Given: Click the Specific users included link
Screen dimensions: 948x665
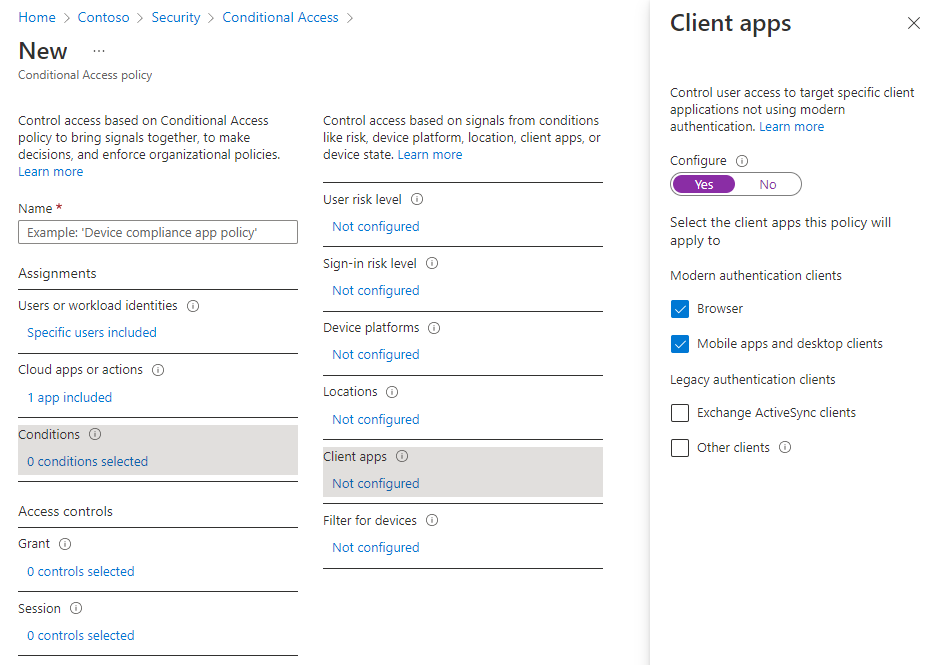Looking at the screenshot, I should coord(92,332).
